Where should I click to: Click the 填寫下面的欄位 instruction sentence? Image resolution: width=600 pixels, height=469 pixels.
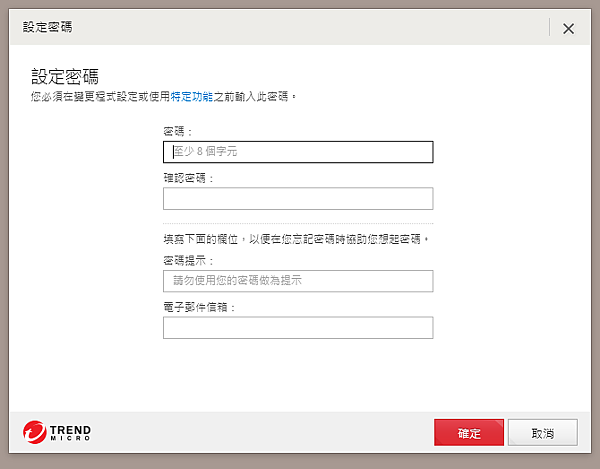[297, 239]
